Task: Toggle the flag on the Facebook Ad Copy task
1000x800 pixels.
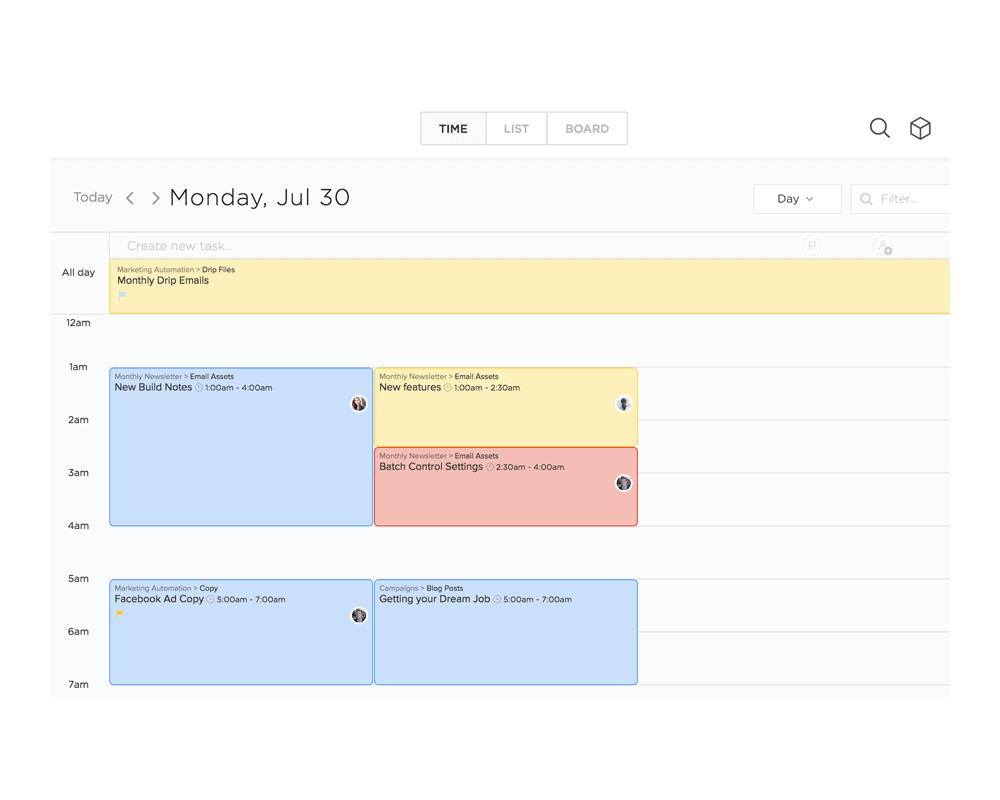Action: (x=120, y=614)
